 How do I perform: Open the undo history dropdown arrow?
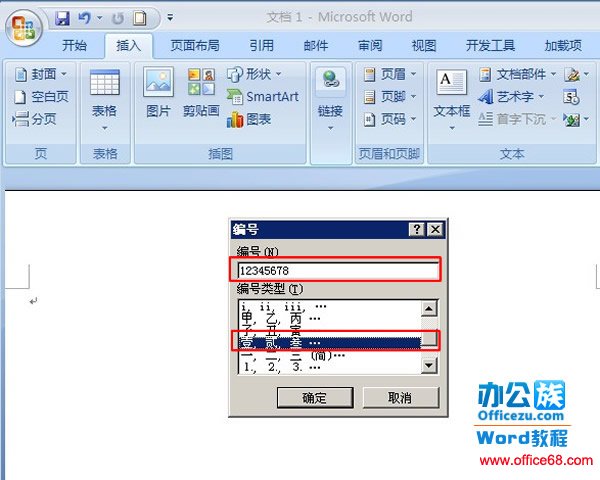99,18
